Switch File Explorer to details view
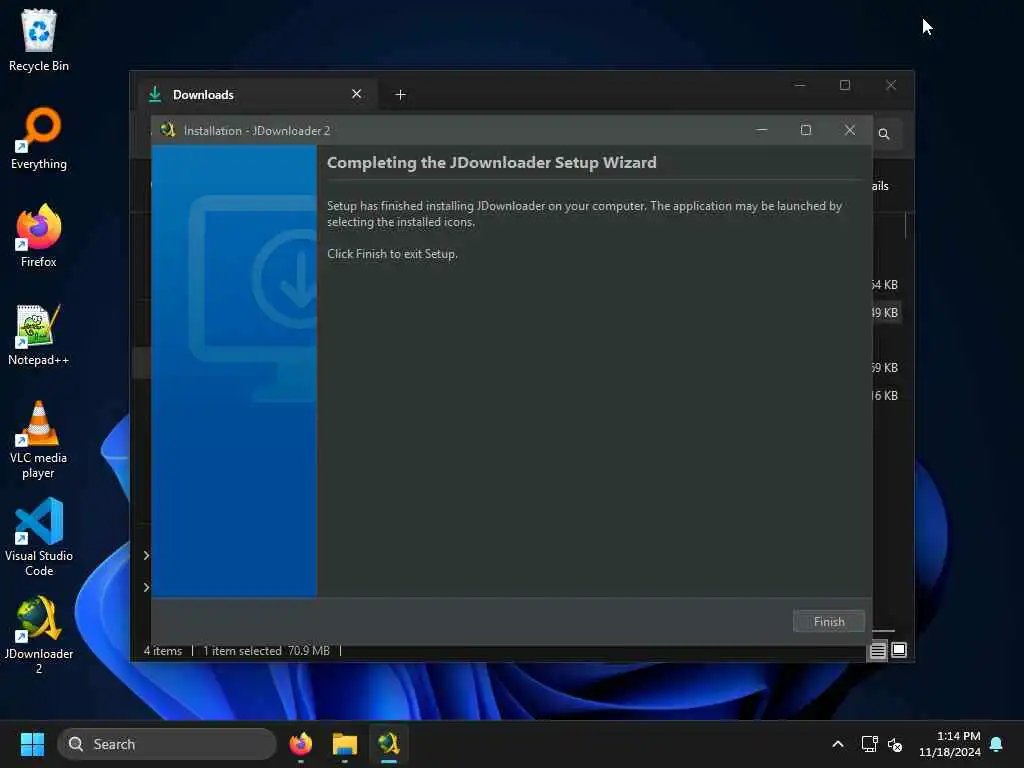Image resolution: width=1024 pixels, height=768 pixels. [878, 650]
